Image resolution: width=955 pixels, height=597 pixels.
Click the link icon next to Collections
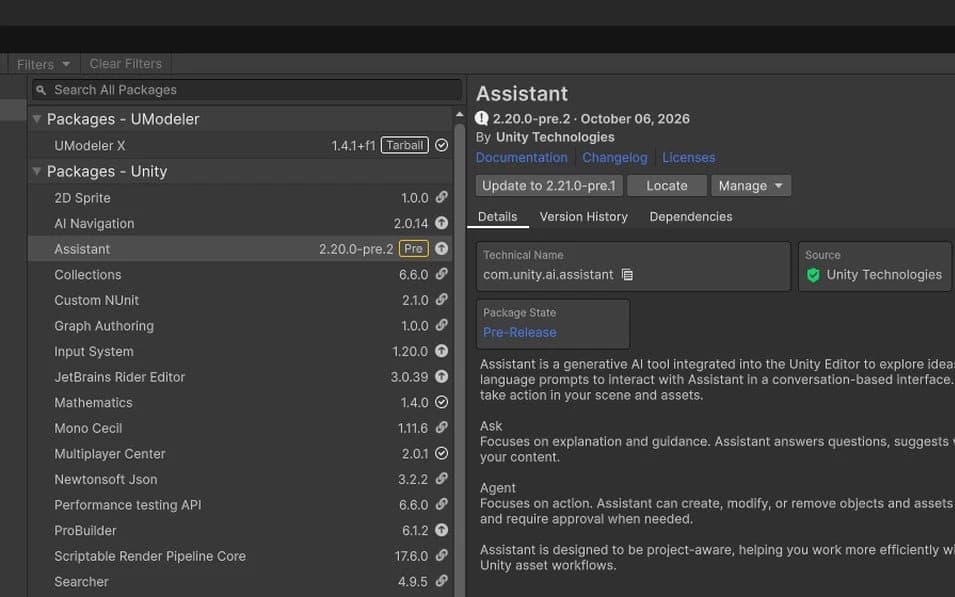pos(442,274)
